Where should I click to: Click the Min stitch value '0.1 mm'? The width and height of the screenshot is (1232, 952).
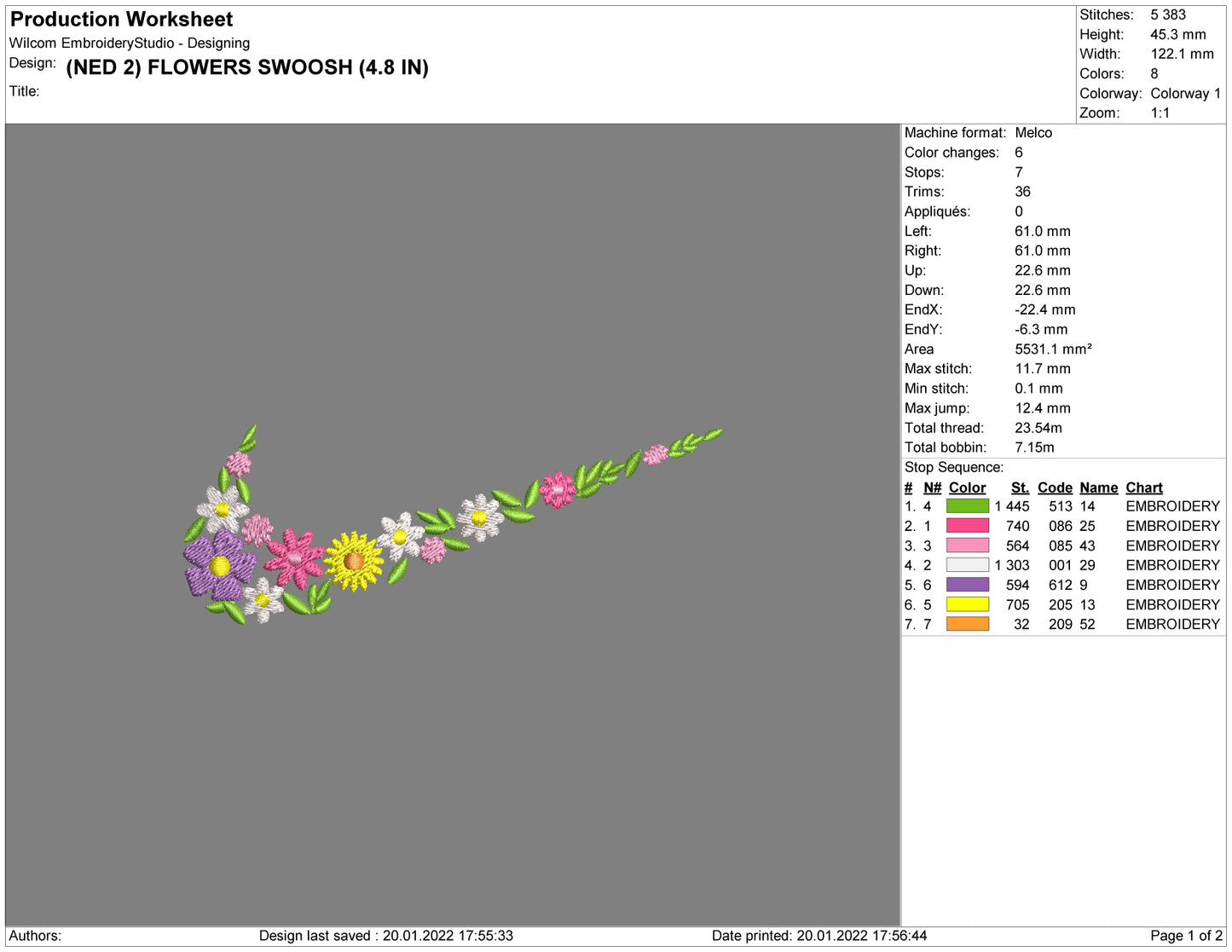point(1038,389)
